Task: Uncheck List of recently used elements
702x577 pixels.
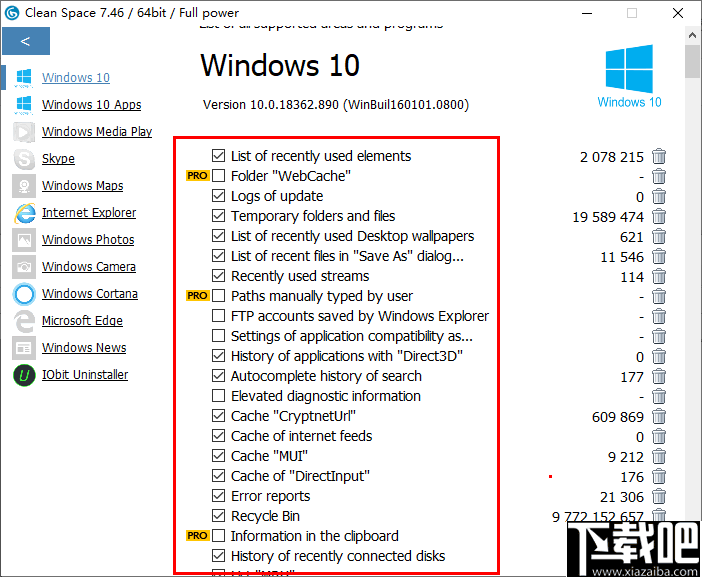Action: [218, 156]
